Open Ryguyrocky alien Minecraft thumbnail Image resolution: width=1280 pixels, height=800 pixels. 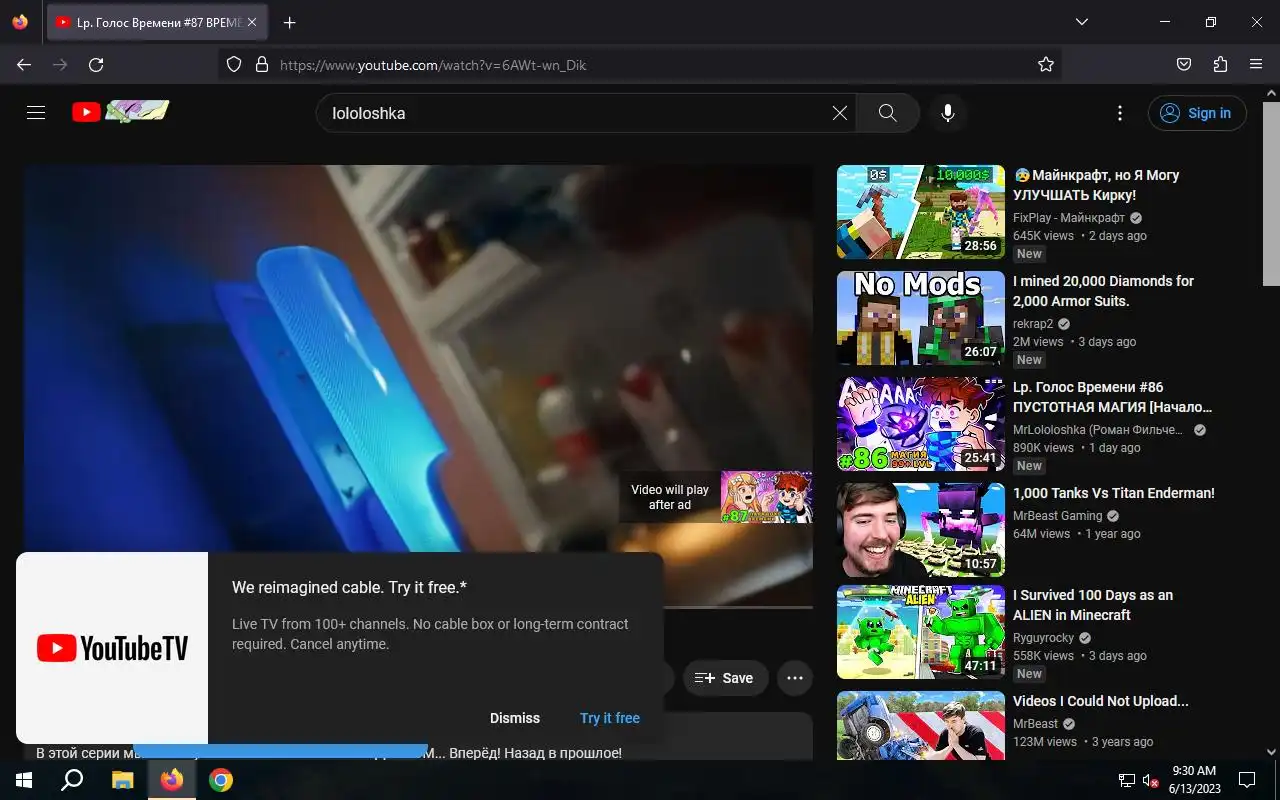point(921,632)
